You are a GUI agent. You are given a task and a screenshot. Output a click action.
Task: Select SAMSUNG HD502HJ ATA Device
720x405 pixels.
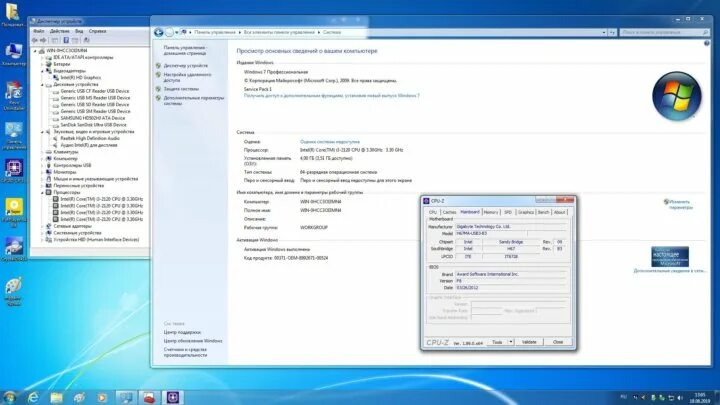[93, 118]
